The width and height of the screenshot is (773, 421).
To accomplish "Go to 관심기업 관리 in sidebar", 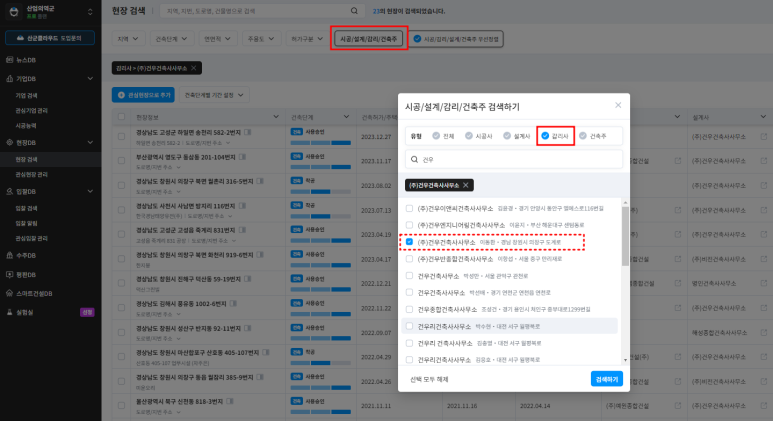I will tap(31, 110).
